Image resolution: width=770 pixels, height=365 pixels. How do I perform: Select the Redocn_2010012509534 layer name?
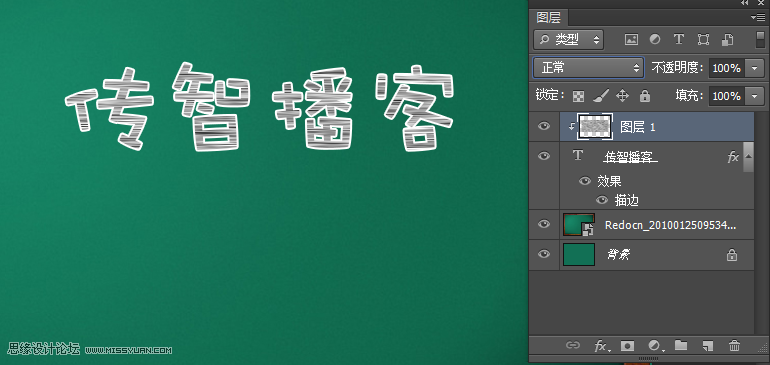[670, 225]
